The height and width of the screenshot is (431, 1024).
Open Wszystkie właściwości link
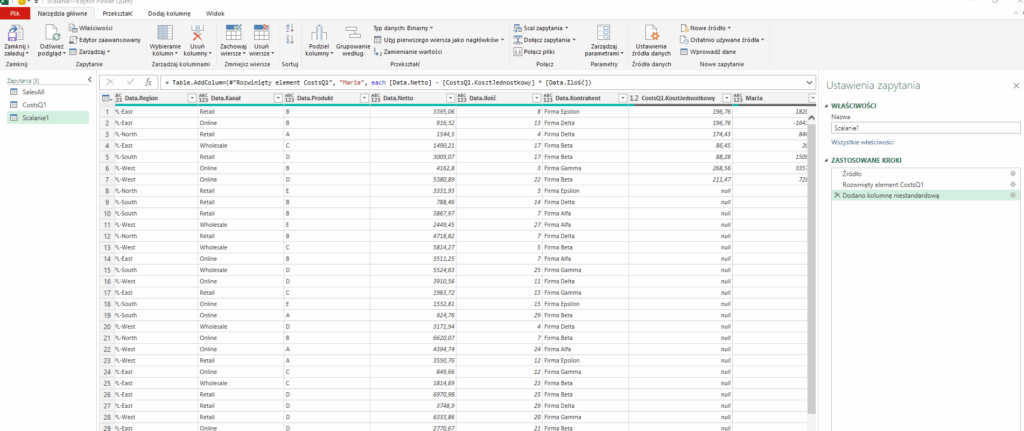(862, 142)
